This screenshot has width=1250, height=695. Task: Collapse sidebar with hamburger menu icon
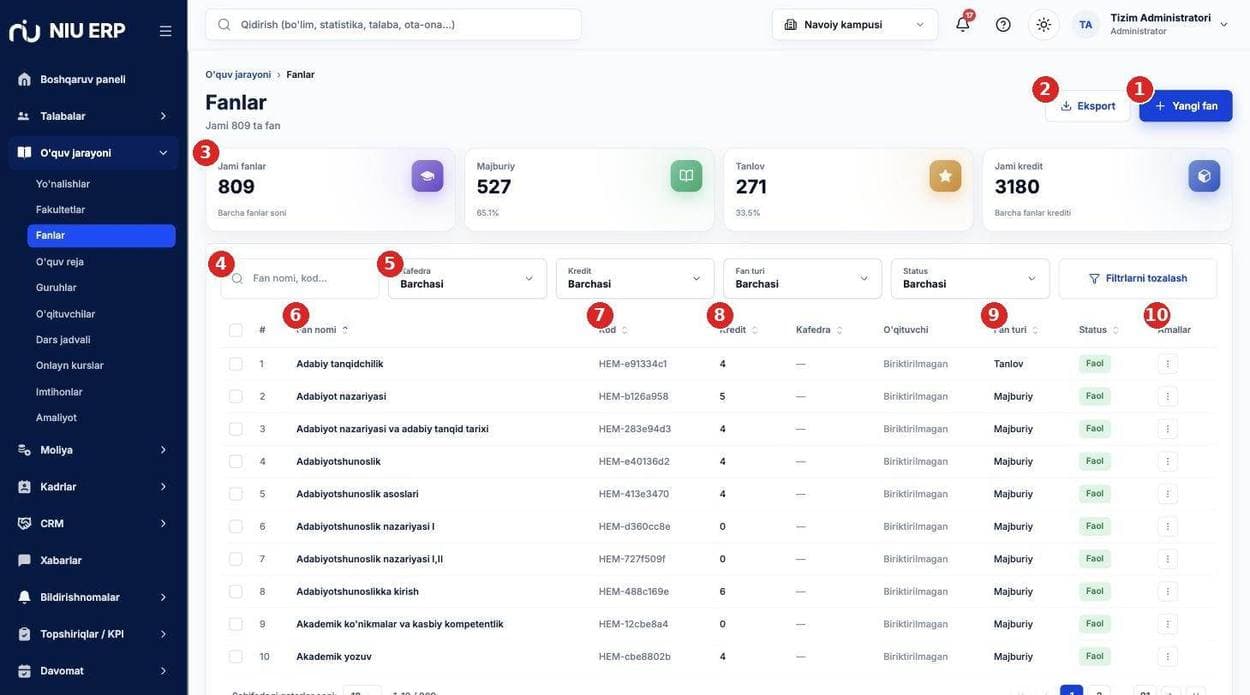pos(165,31)
